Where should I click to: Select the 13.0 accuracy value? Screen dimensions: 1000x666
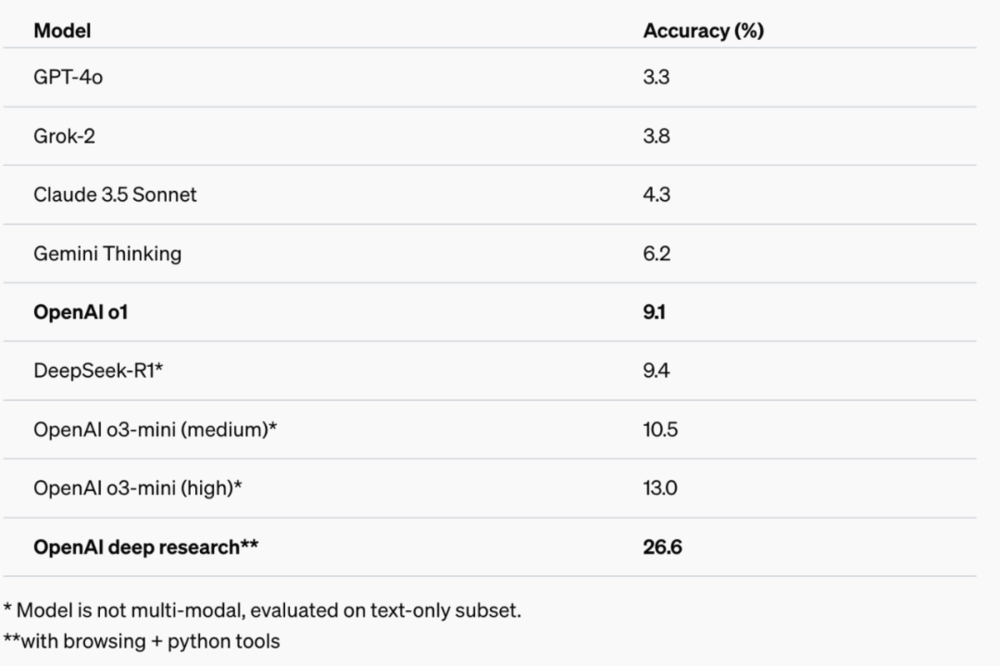pyautogui.click(x=660, y=489)
